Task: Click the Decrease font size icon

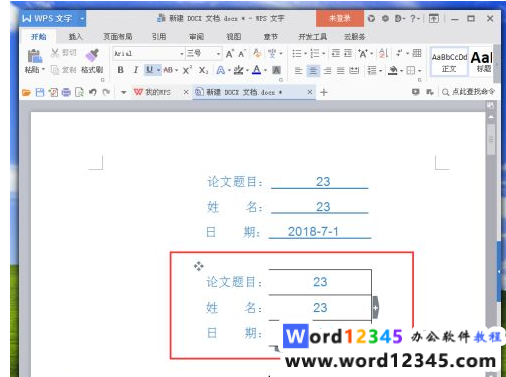Action: click(x=242, y=53)
